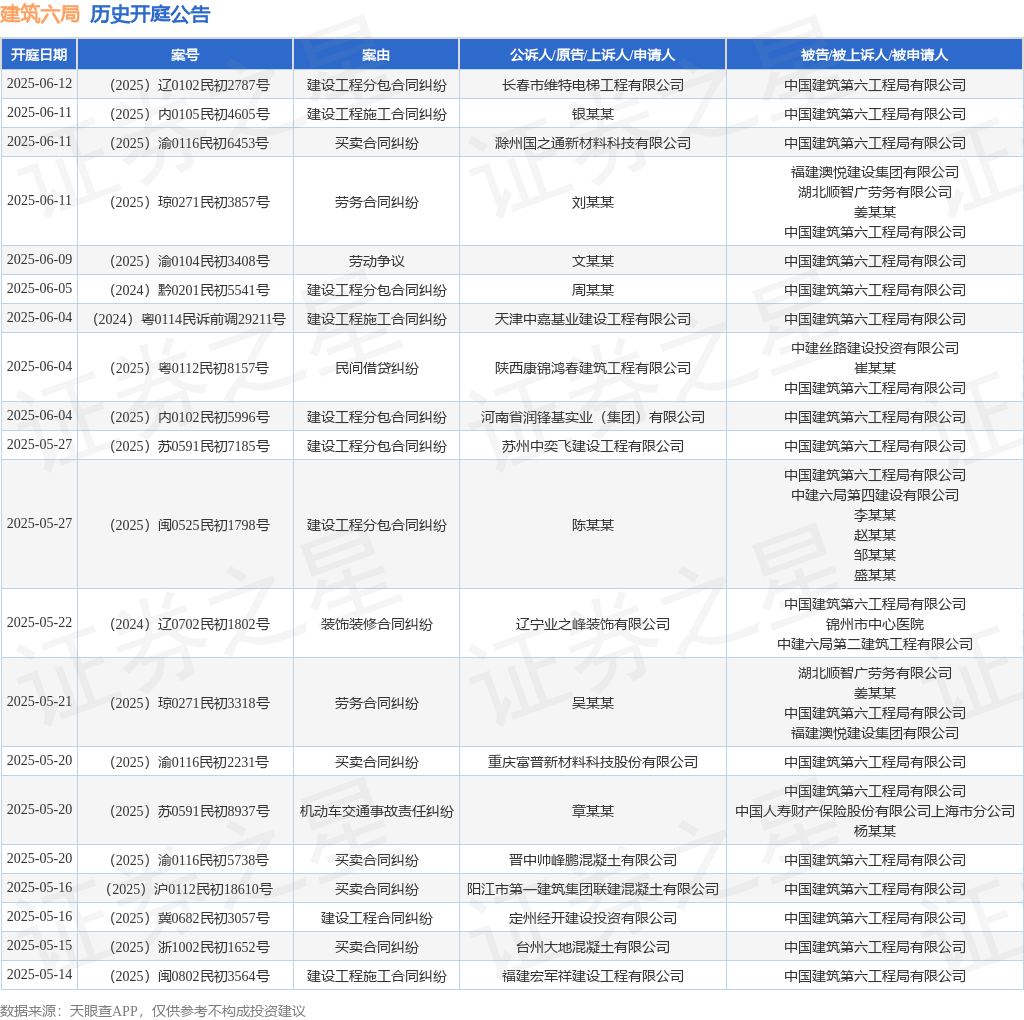Click the 建设工程合同纠纷 cause cell

pos(376,918)
